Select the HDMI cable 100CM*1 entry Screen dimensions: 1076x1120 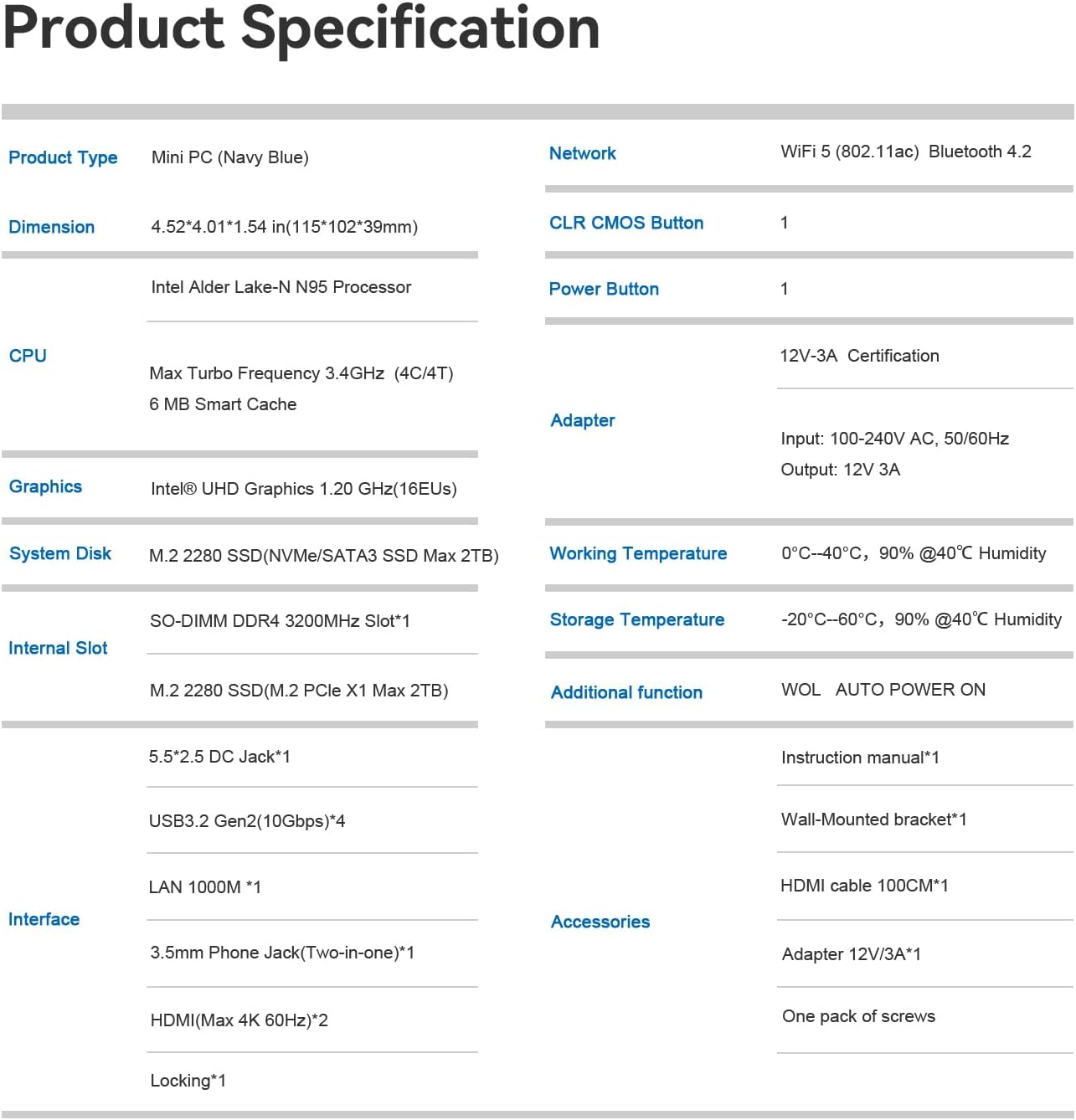864,886
